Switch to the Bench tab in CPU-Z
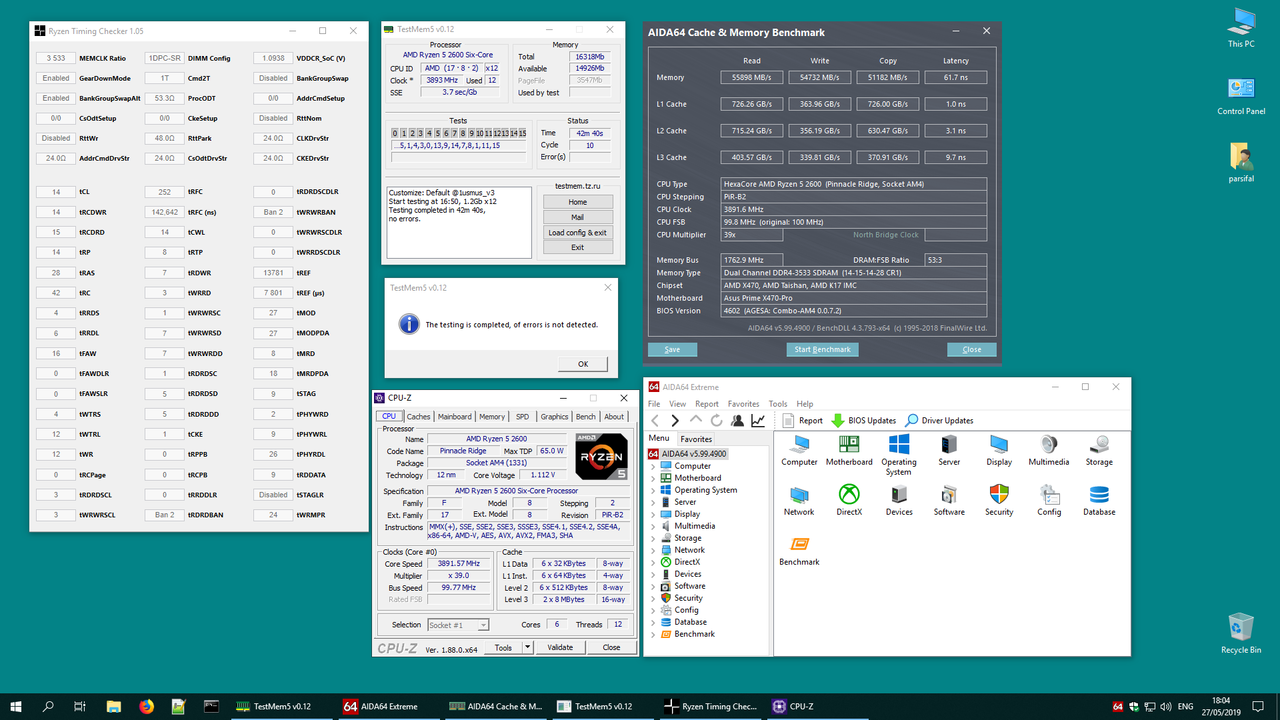 coord(586,417)
